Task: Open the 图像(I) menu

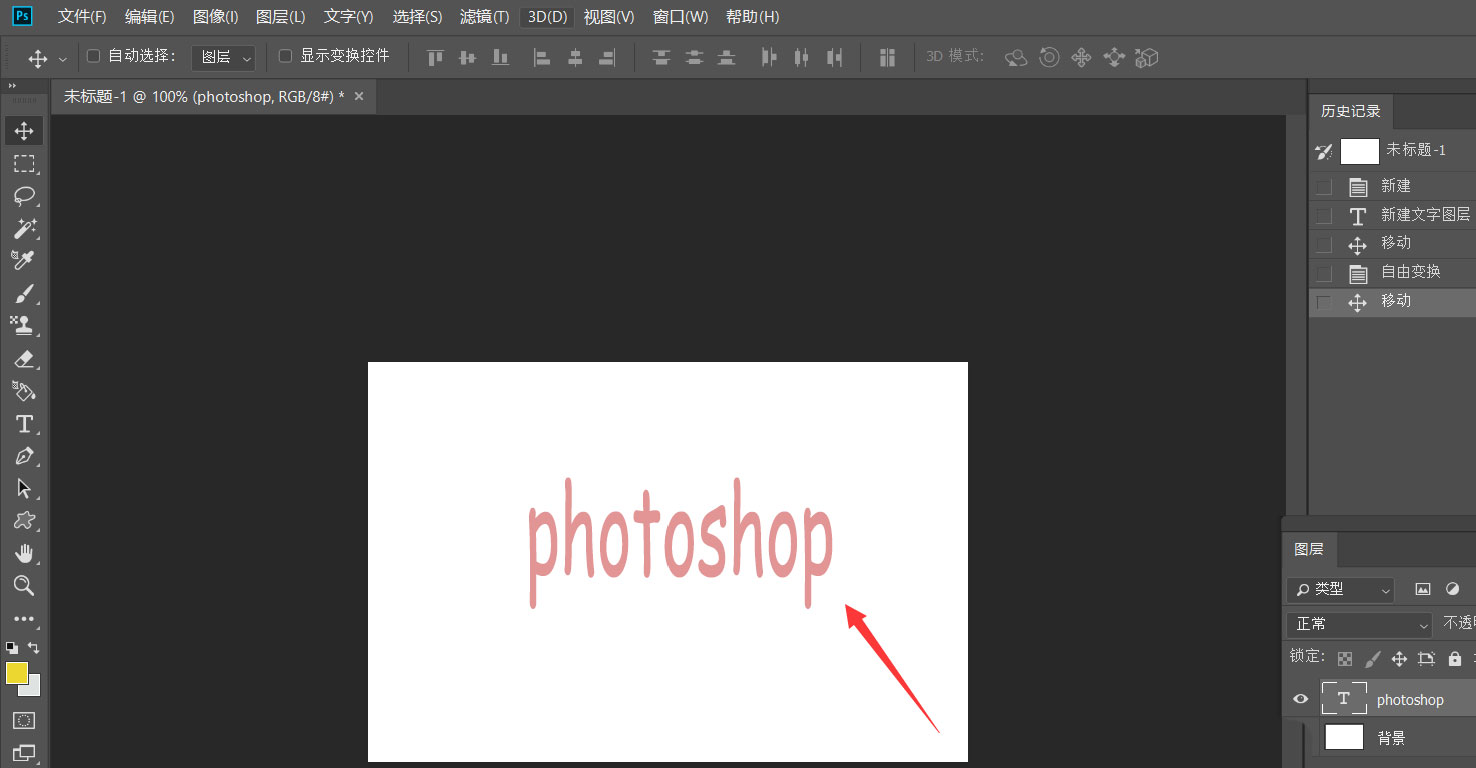Action: 216,17
